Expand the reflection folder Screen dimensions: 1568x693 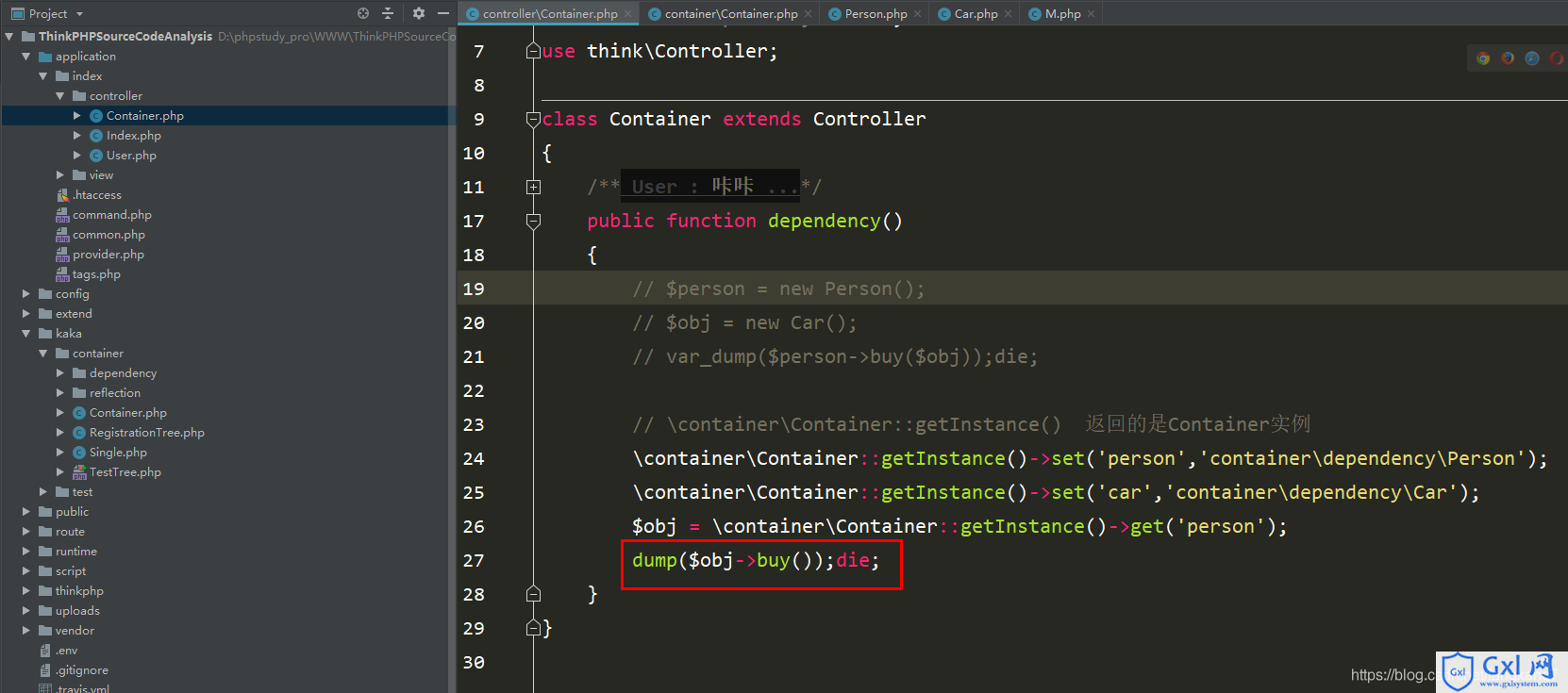pos(60,393)
